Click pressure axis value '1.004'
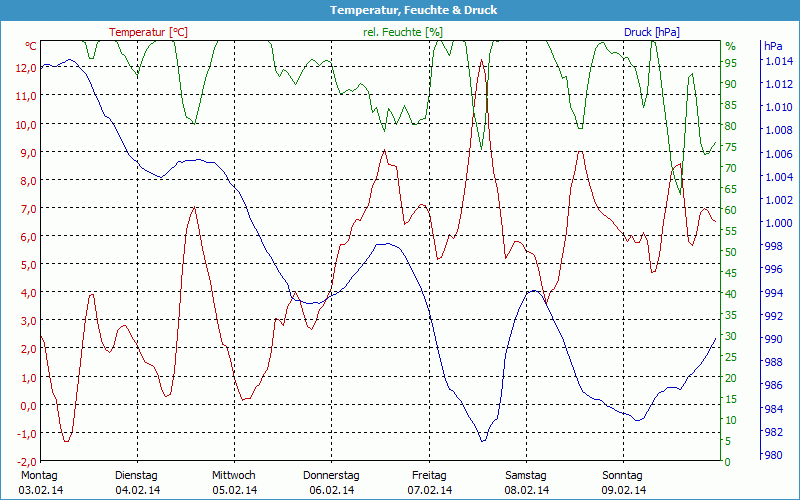Viewport: 800px width, 500px height. (x=779, y=177)
